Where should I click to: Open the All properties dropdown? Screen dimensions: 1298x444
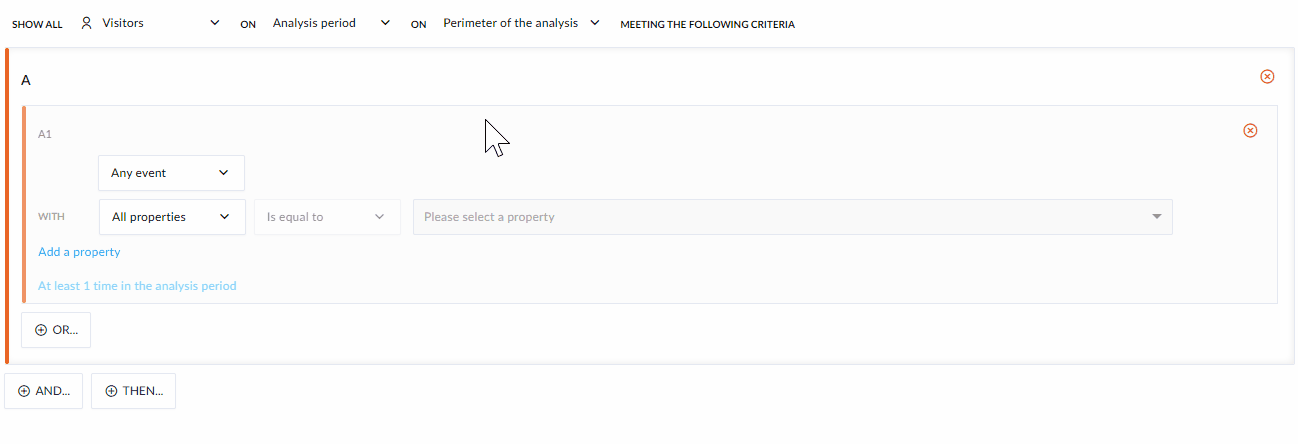172,217
